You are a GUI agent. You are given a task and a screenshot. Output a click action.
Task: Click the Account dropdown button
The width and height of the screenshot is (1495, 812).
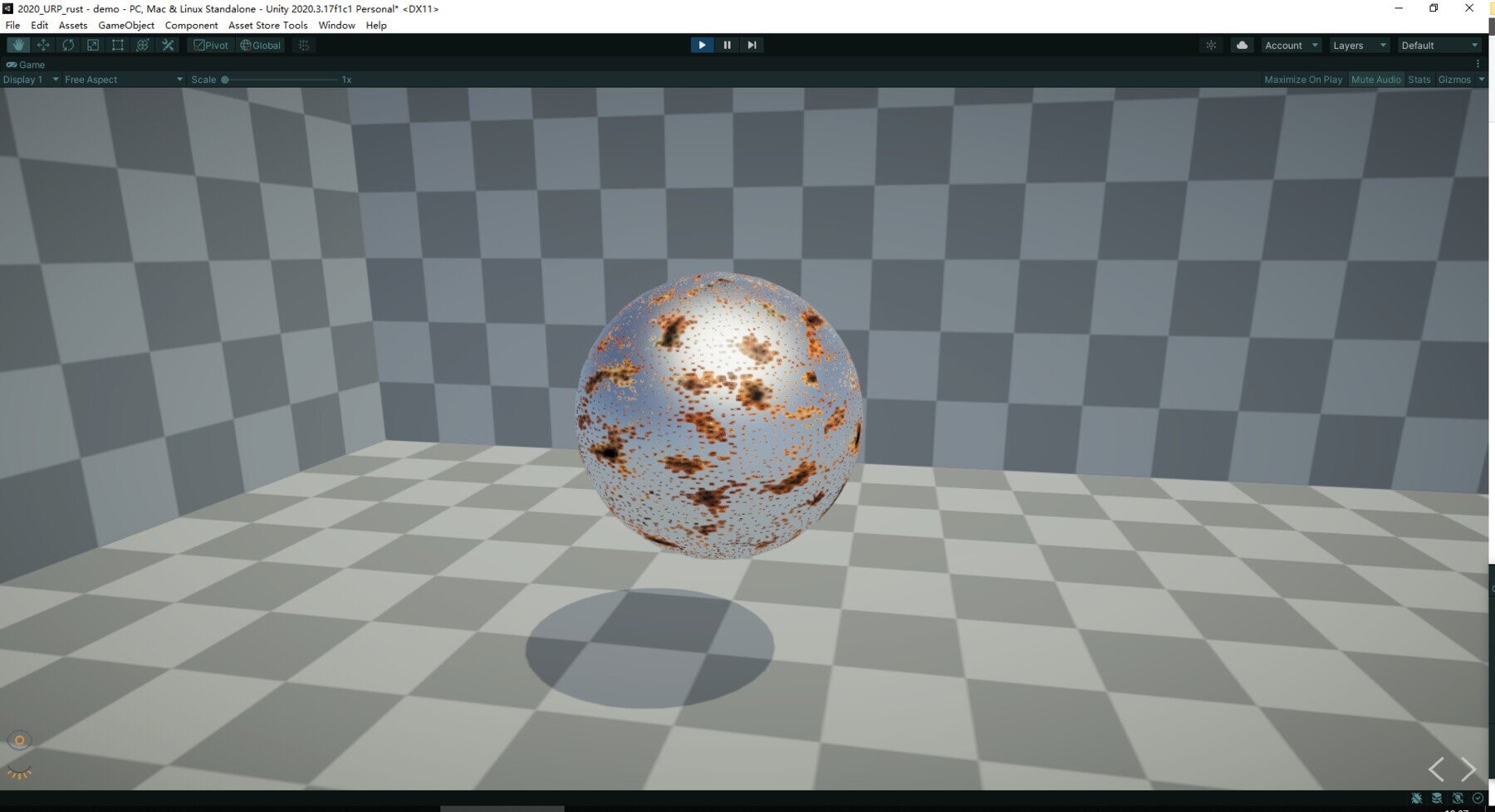point(1290,45)
